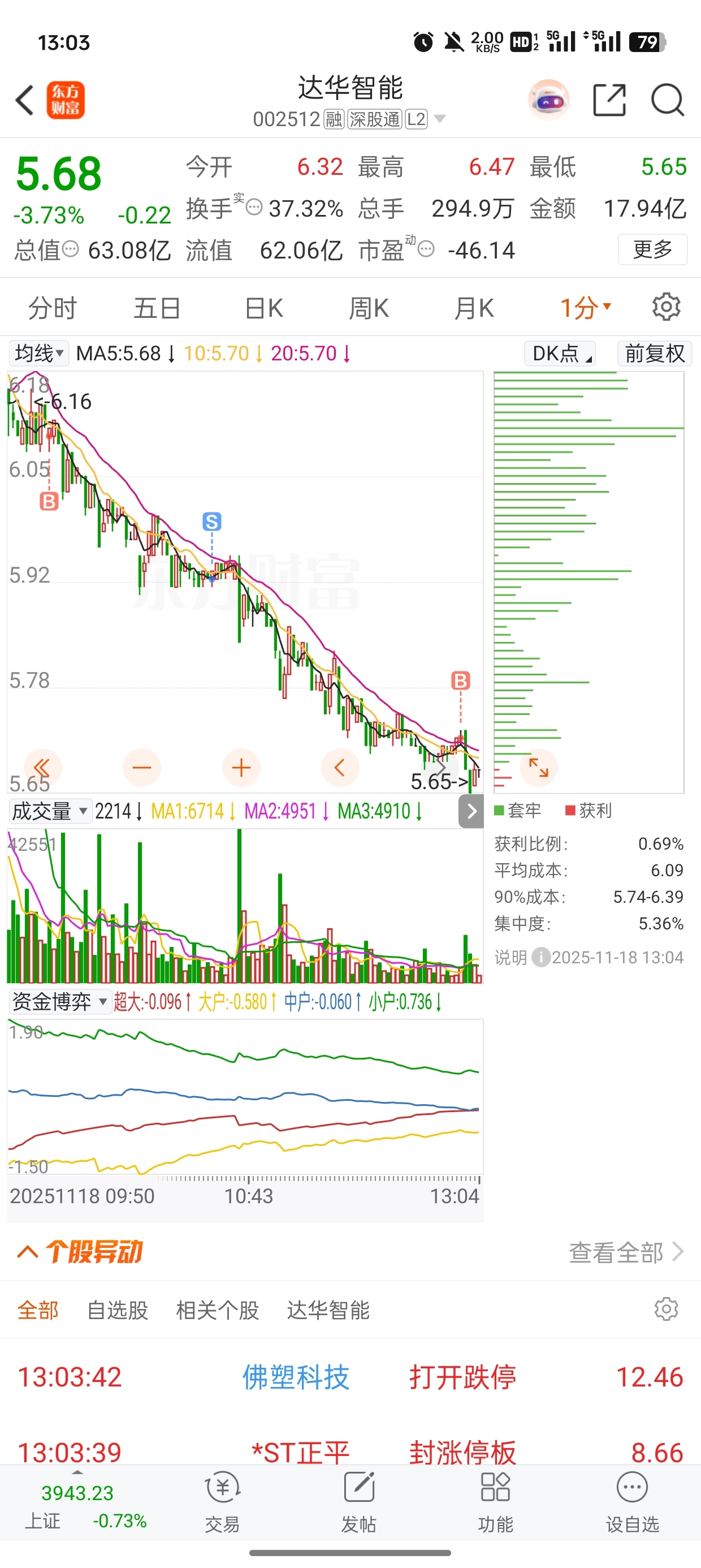Tap the current price 5.68

[x=59, y=174]
